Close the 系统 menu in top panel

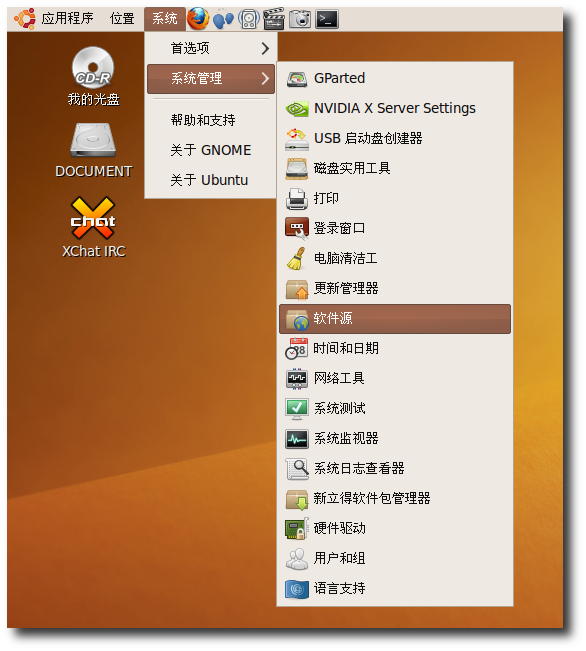point(164,19)
